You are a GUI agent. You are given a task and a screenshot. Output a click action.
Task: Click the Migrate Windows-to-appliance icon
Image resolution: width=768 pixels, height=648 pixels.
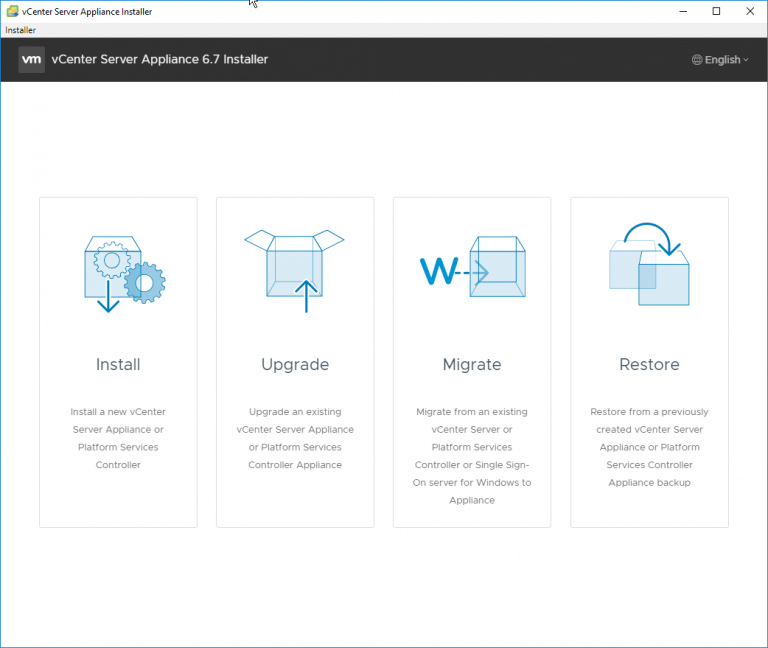click(x=471, y=268)
